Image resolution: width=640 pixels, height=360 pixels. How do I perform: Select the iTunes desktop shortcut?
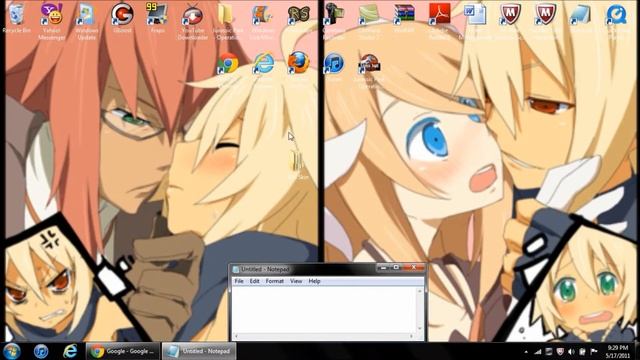pyautogui.click(x=334, y=65)
